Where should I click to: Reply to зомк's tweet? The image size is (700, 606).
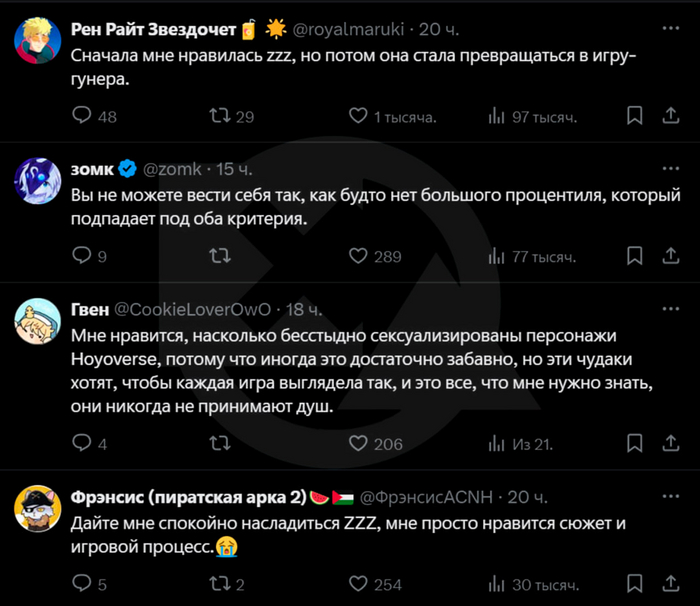click(x=83, y=257)
